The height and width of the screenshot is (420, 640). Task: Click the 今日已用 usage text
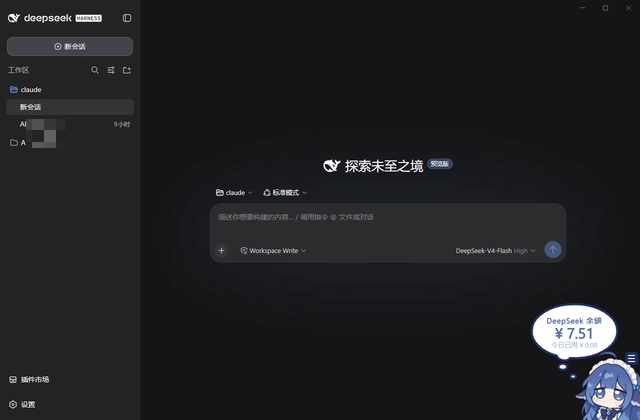[x=574, y=345]
